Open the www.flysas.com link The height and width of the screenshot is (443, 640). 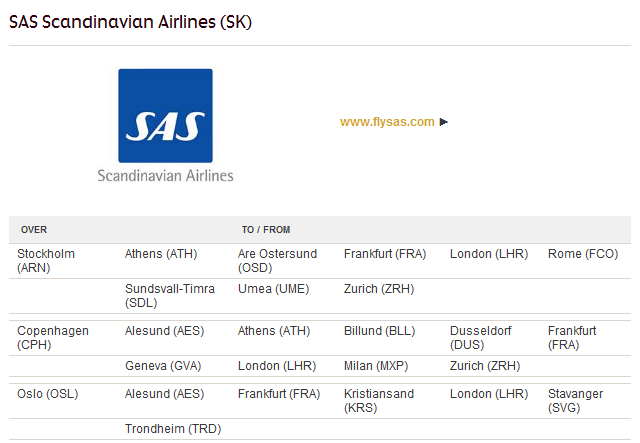(x=387, y=122)
